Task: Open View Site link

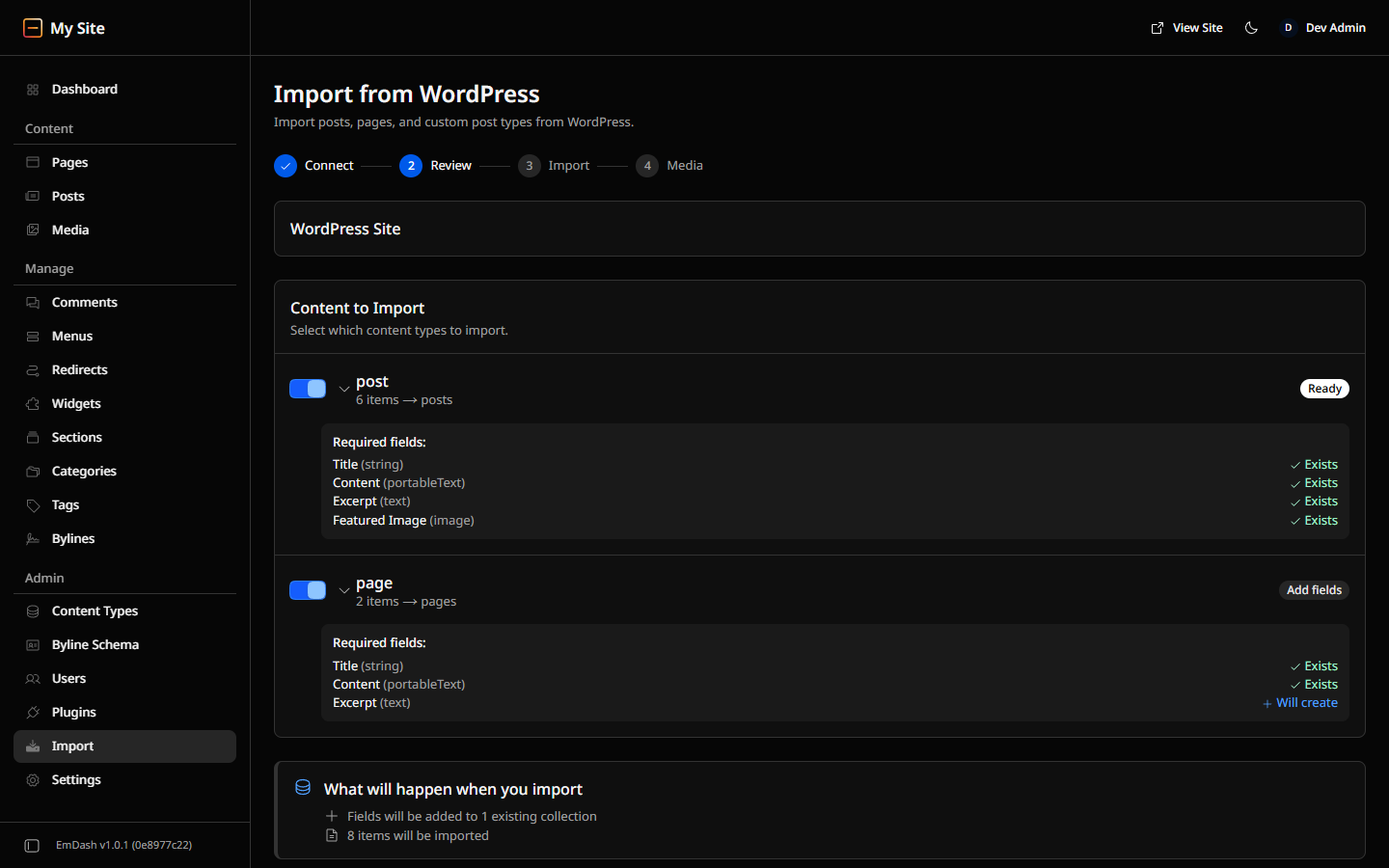Action: coord(1186,28)
